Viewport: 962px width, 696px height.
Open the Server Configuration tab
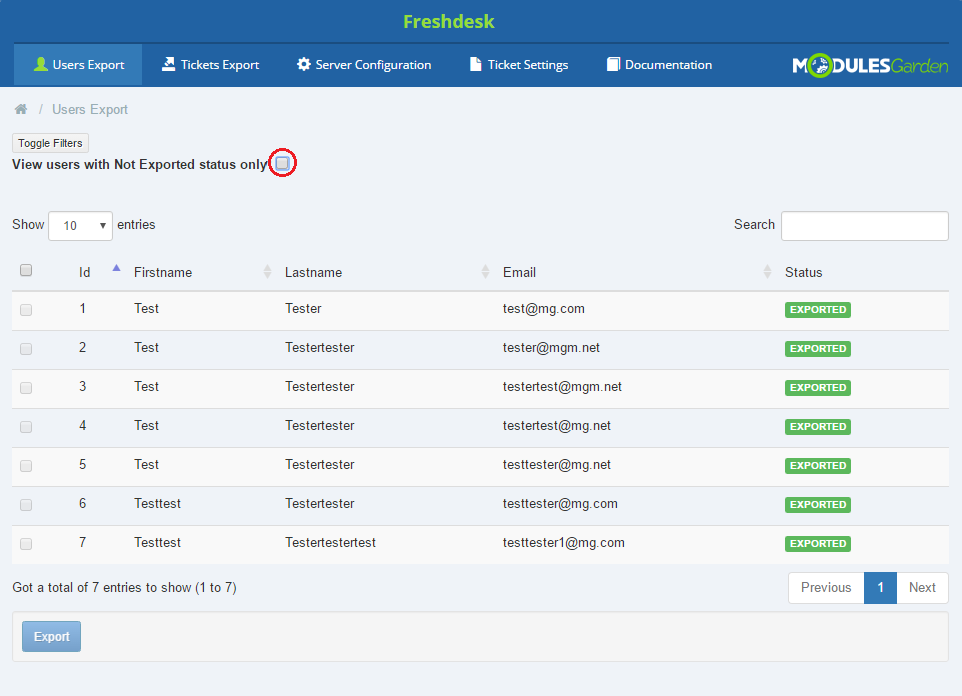point(364,64)
